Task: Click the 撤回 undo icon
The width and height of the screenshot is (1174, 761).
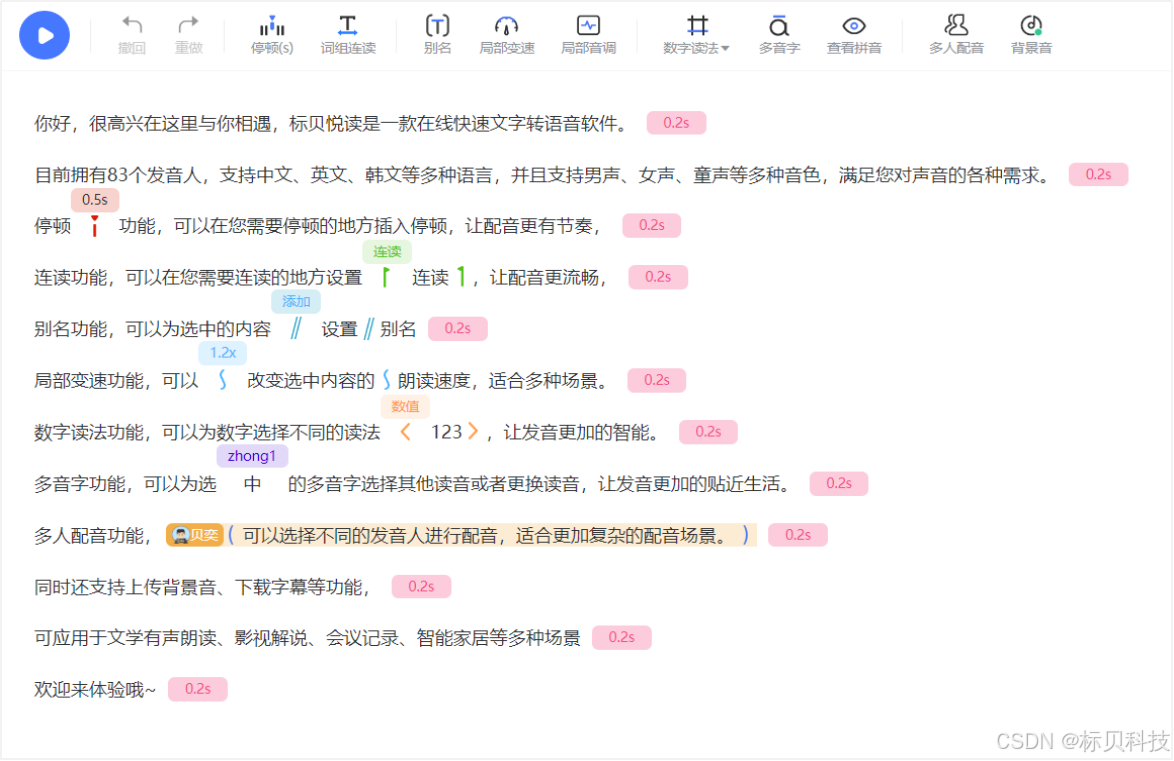Action: tap(132, 35)
